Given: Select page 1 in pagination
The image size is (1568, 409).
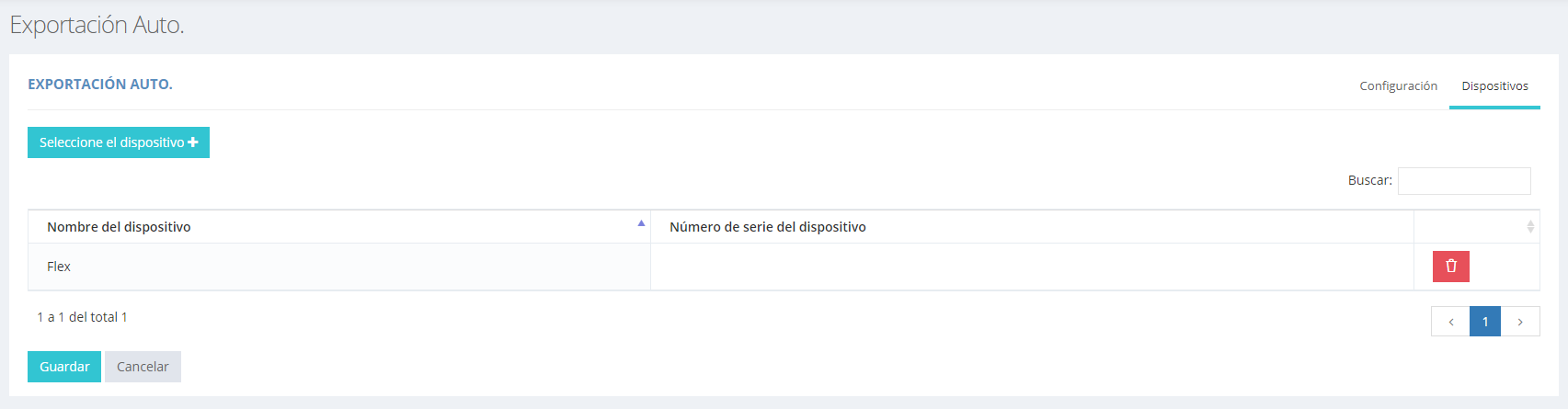Looking at the screenshot, I should (1485, 322).
